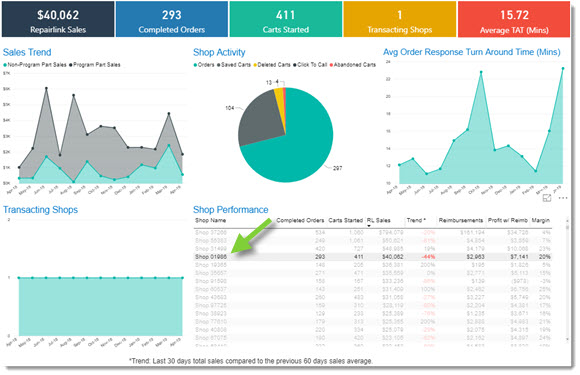Select the Shop 19365 row
Screen dimensions: 580x375
pos(373,265)
